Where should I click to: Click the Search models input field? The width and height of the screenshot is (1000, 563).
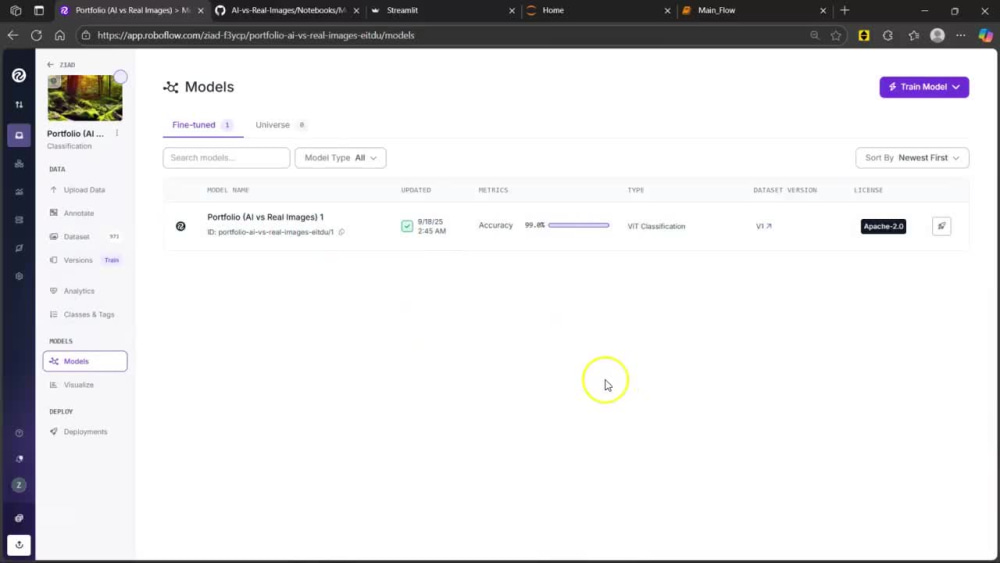226,157
